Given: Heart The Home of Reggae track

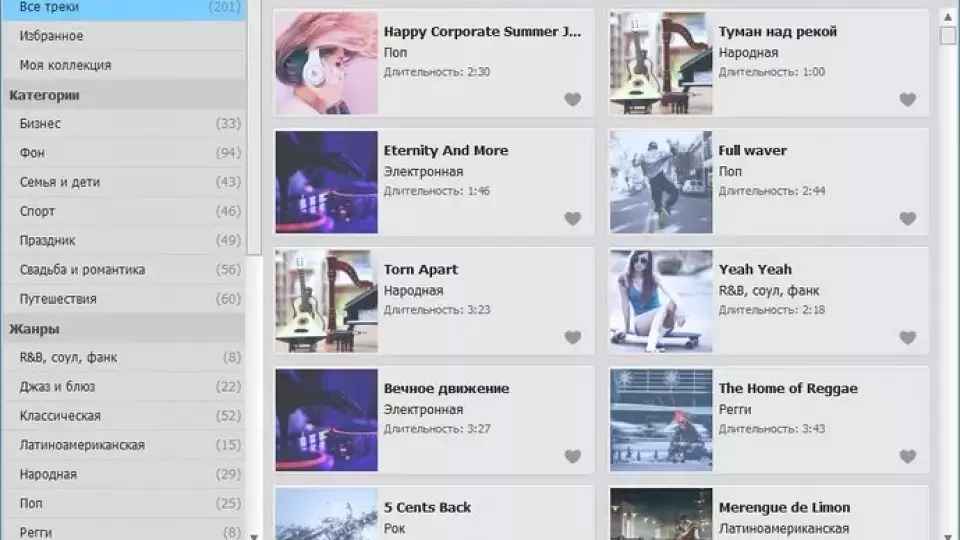Looking at the screenshot, I should pos(907,456).
